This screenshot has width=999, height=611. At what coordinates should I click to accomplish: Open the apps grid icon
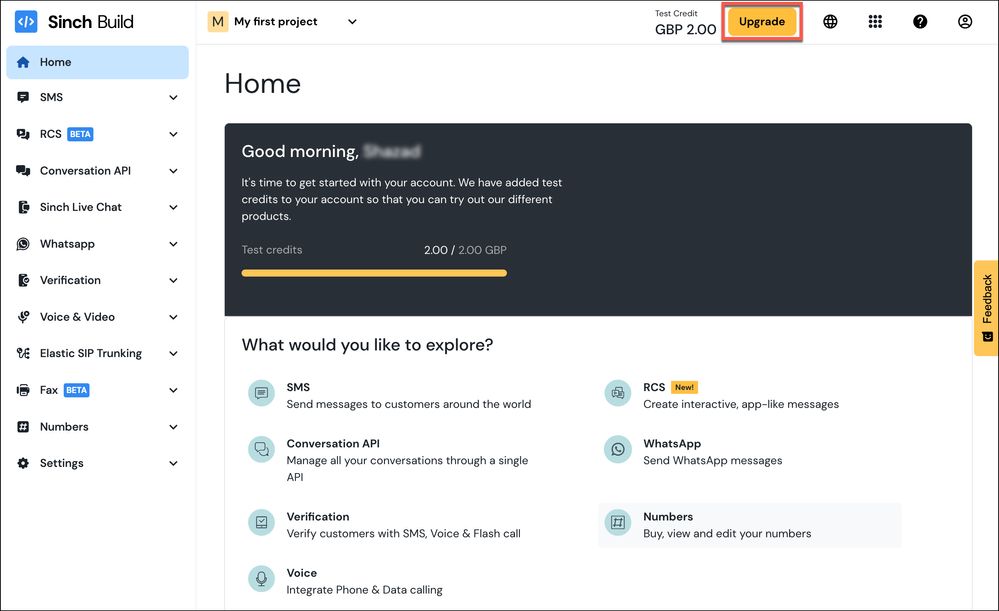875,22
